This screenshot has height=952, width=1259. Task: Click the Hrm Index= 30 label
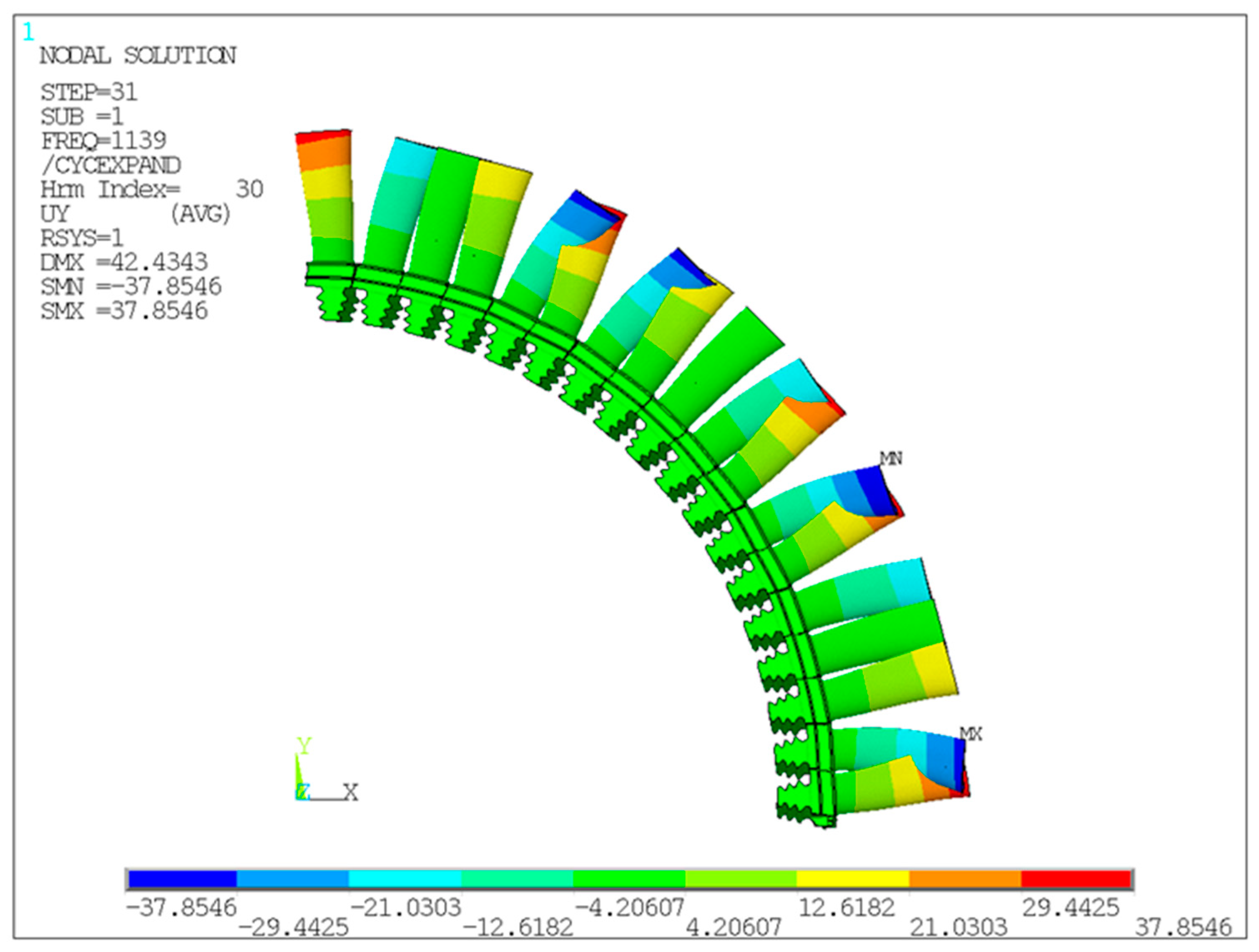[x=151, y=190]
